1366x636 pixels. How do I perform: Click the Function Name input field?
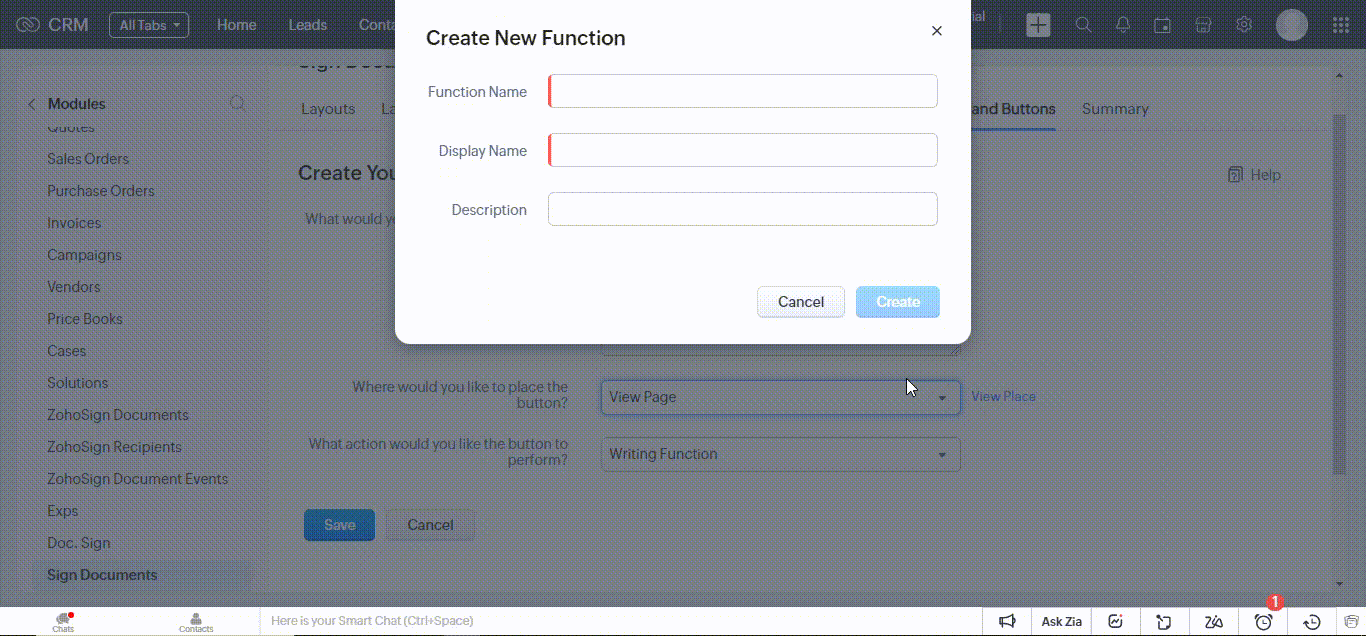point(742,90)
